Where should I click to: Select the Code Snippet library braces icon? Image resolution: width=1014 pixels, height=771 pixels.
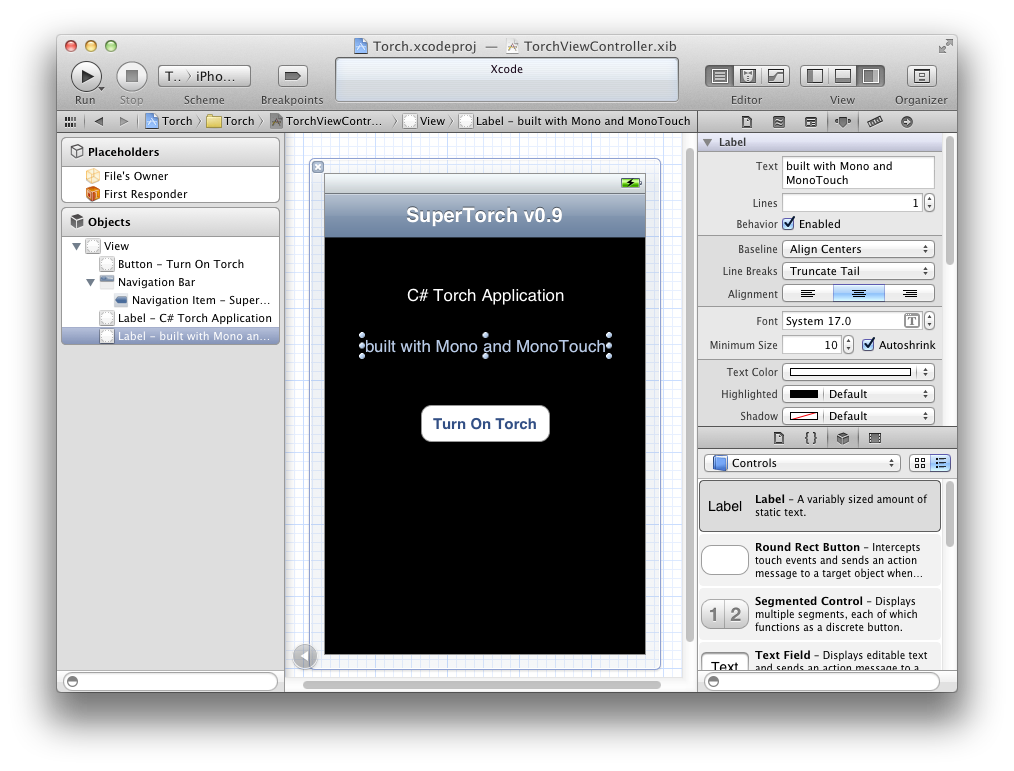pos(810,438)
